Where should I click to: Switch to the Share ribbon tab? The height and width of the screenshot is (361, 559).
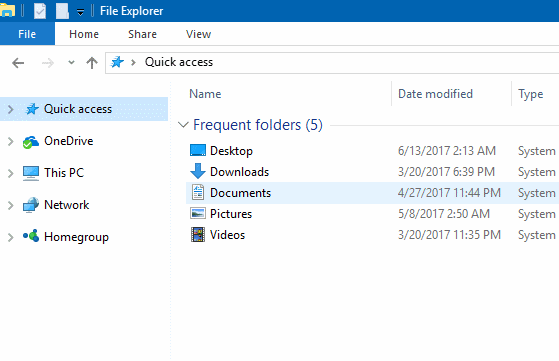click(142, 34)
